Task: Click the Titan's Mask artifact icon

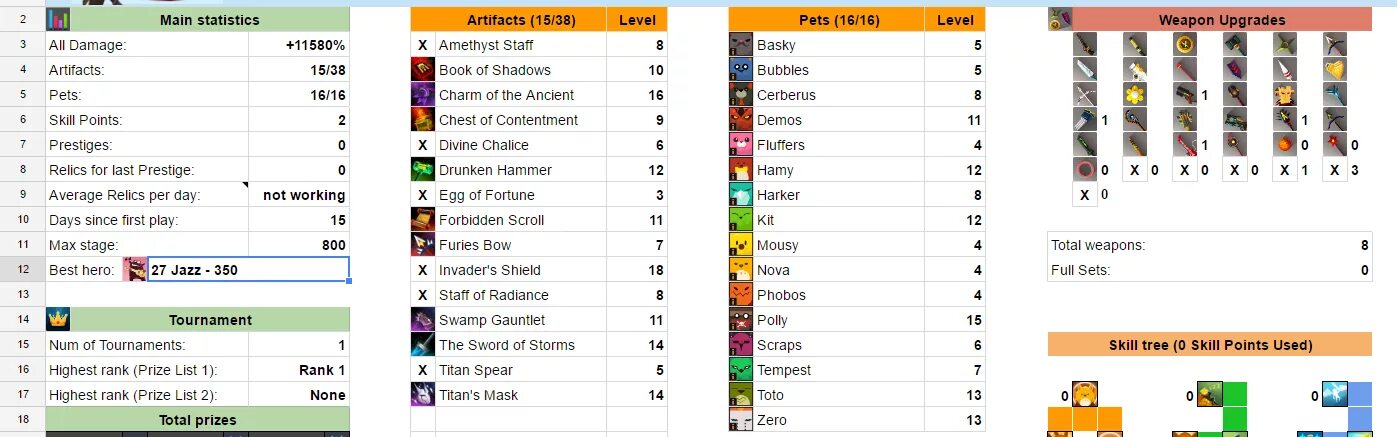Action: pos(422,395)
